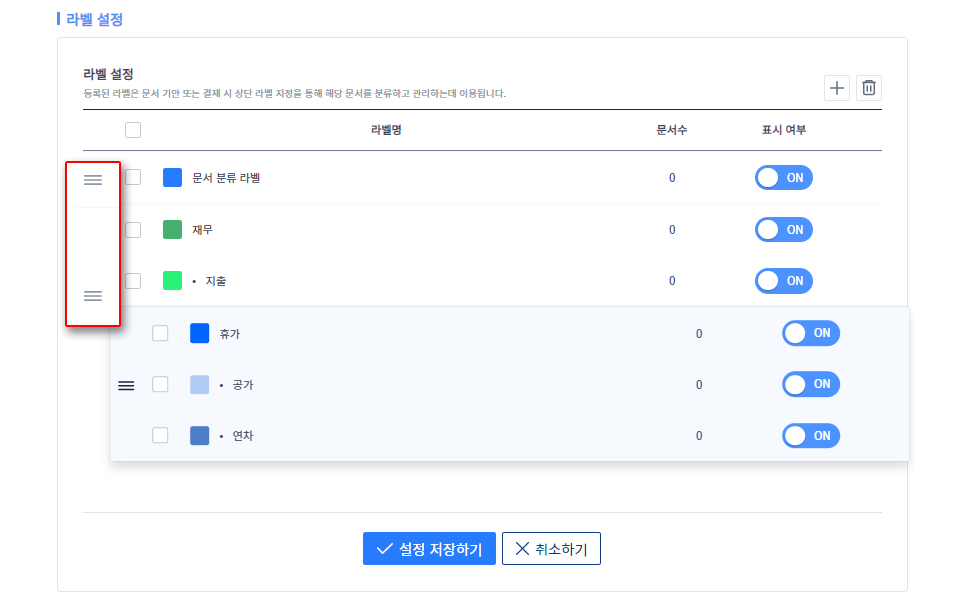Click the 문서수 column header
This screenshot has height=598, width=960.
672,130
